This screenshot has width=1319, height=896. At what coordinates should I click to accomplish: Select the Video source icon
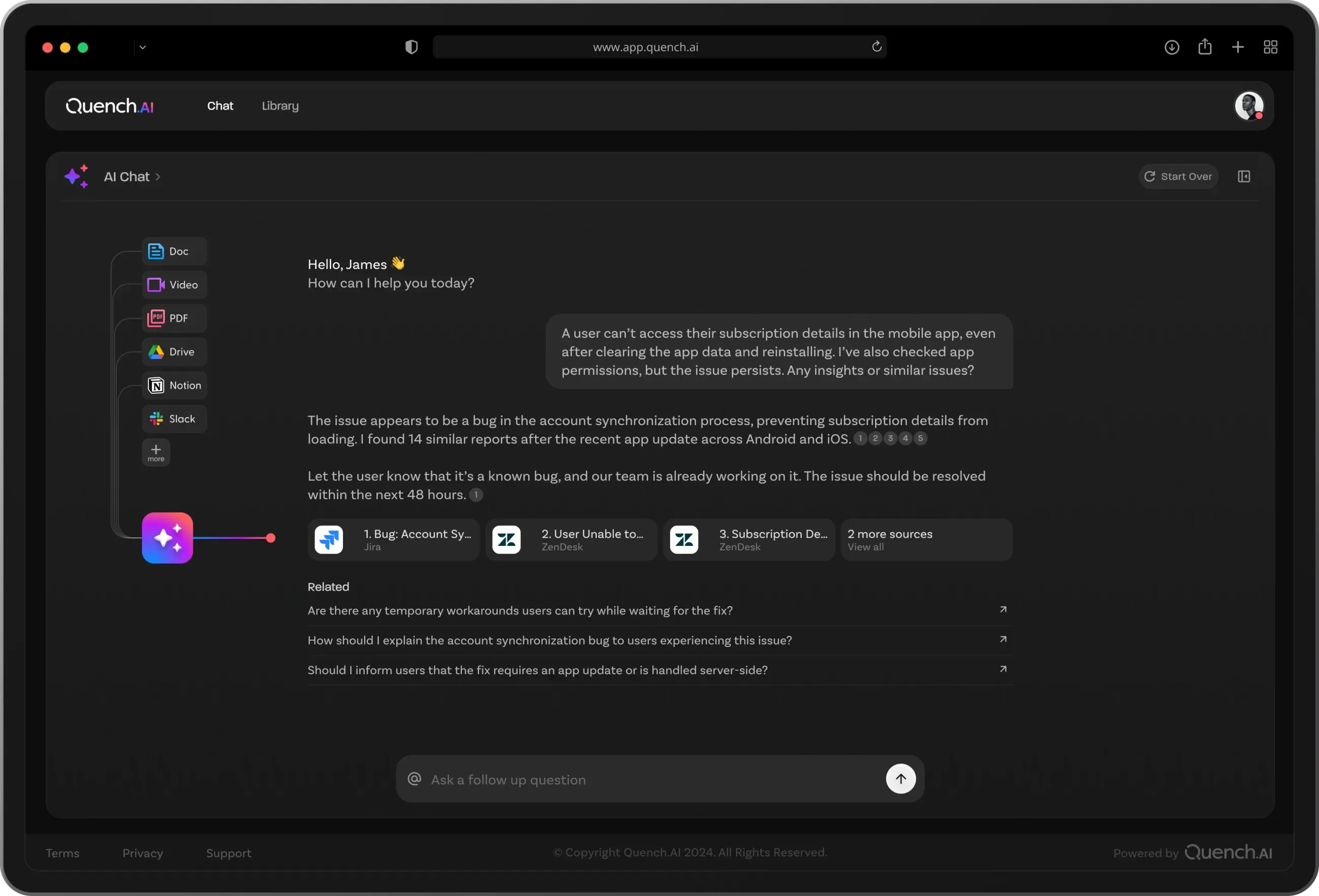coord(156,285)
